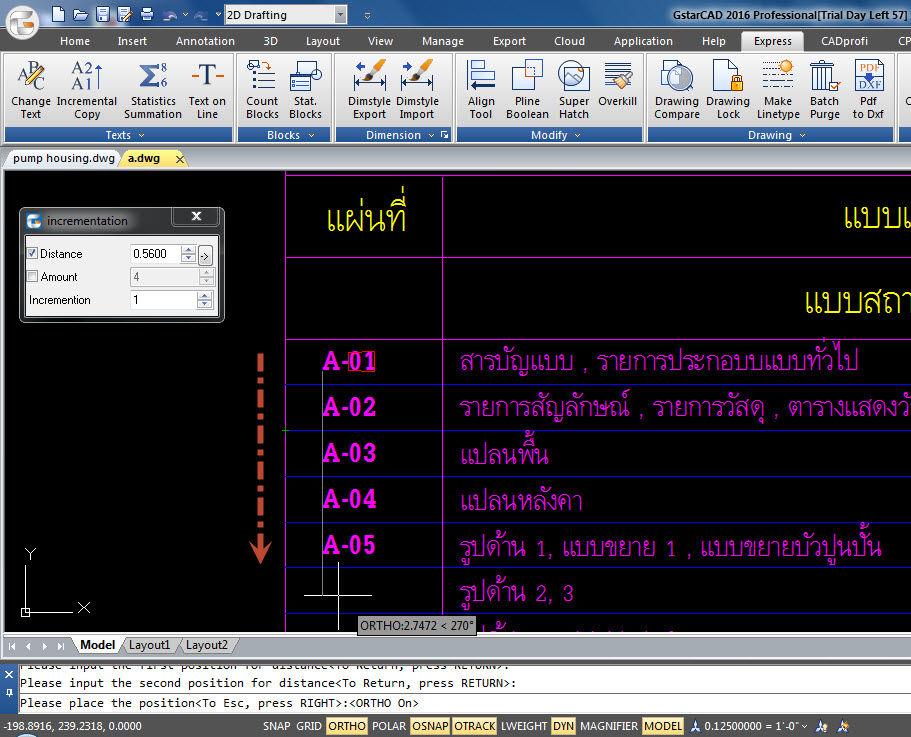Print the drawing using the printer icon
The height and width of the screenshot is (737, 911).
(x=147, y=14)
